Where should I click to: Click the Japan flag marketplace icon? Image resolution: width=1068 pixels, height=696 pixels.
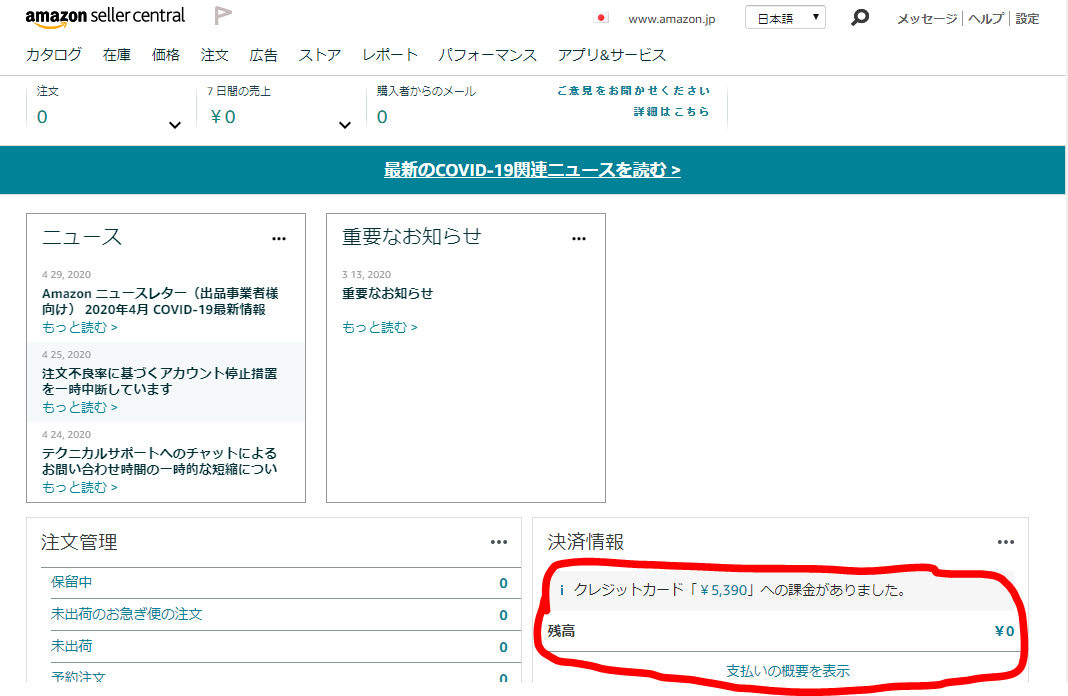(x=601, y=18)
